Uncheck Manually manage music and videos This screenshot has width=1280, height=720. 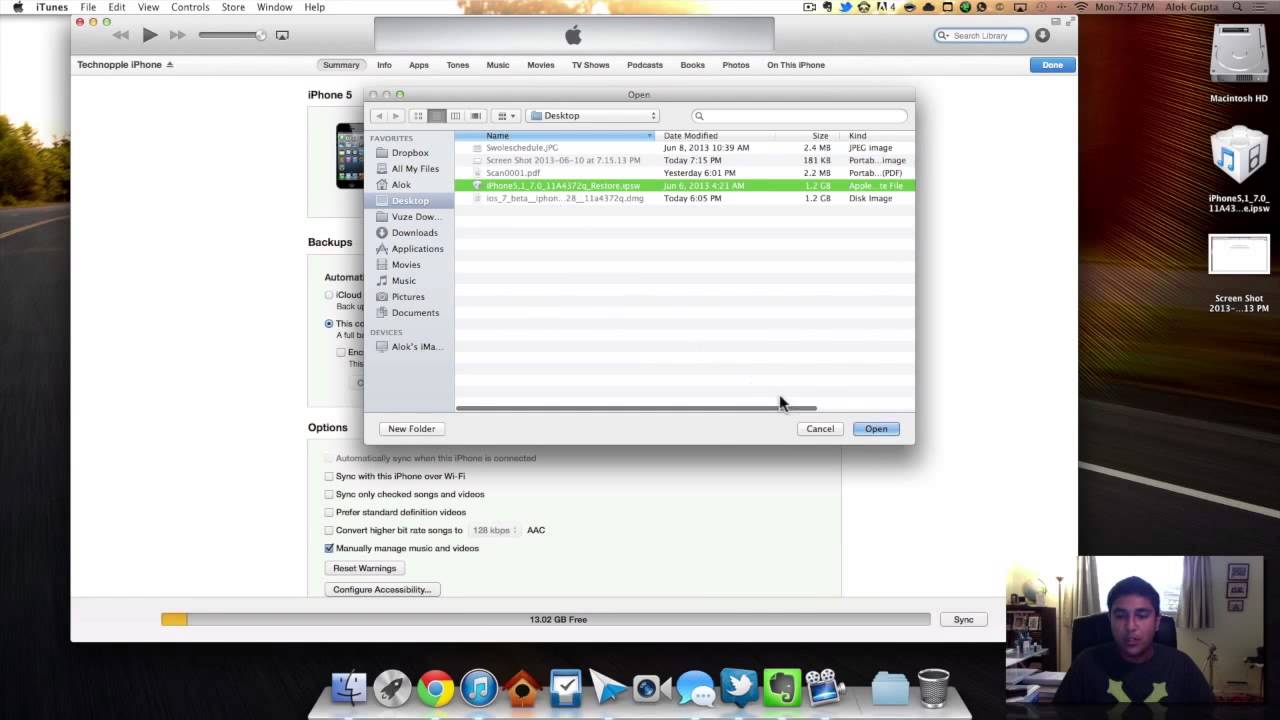329,549
